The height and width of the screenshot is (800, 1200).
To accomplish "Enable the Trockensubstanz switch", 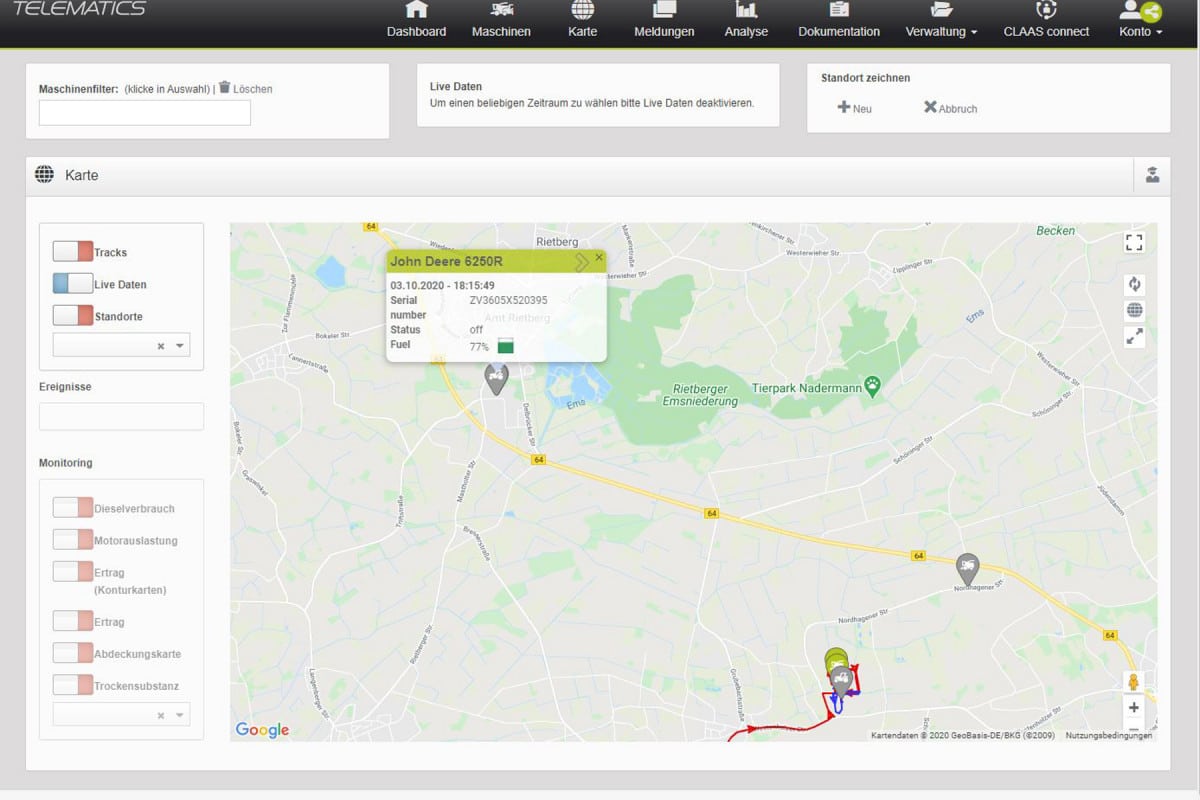I will pyautogui.click(x=72, y=685).
